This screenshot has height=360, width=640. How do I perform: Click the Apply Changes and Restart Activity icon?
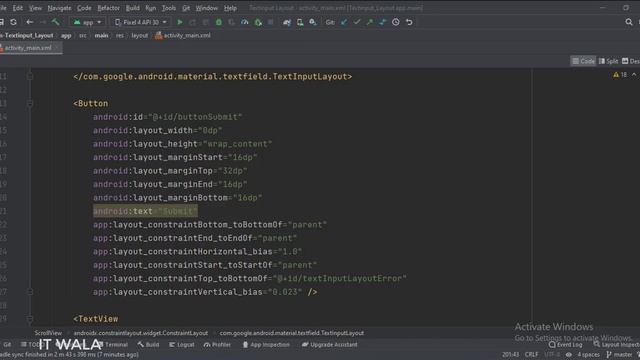[192, 22]
